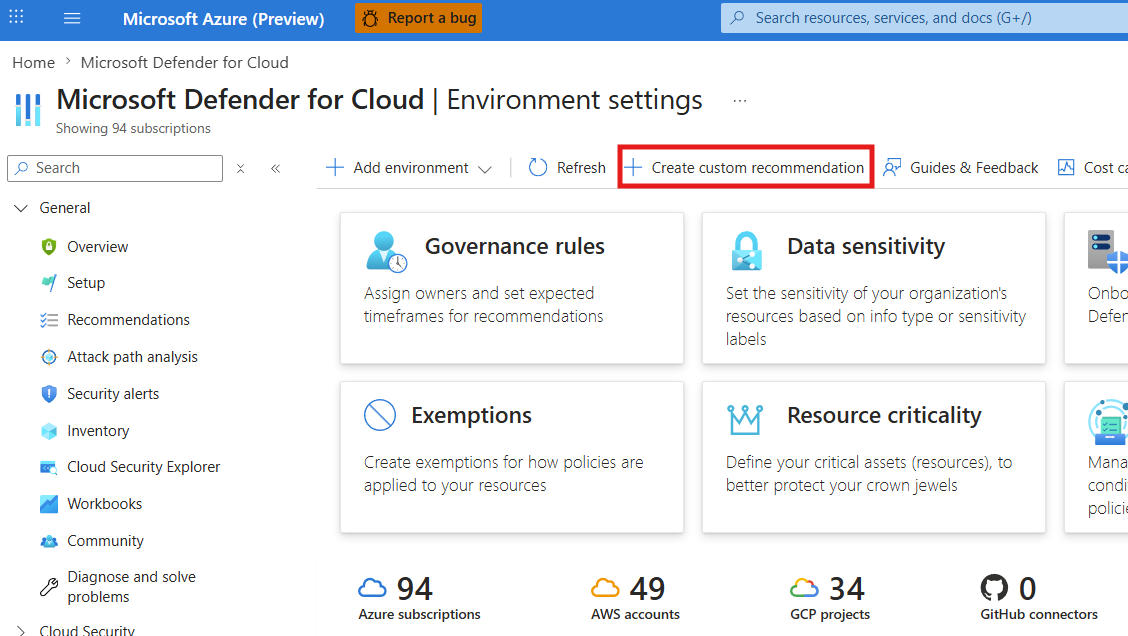Click the Workbooks chart icon
The width and height of the screenshot is (1128, 636).
[49, 504]
